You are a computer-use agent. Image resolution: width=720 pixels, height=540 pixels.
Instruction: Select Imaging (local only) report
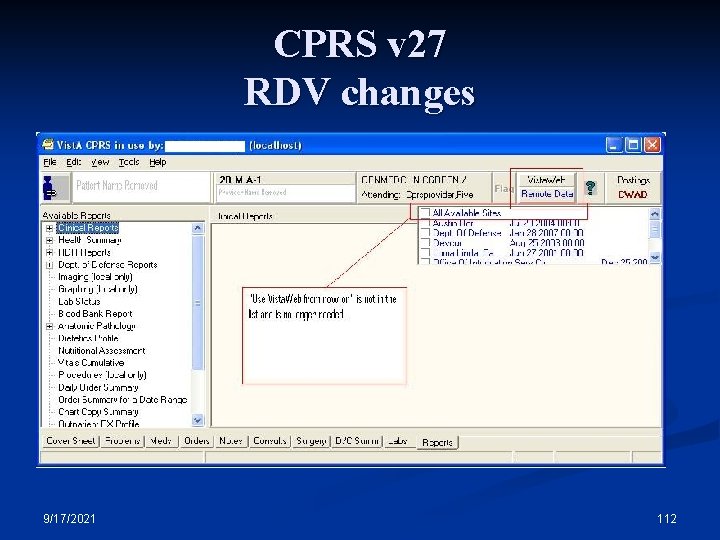95,277
